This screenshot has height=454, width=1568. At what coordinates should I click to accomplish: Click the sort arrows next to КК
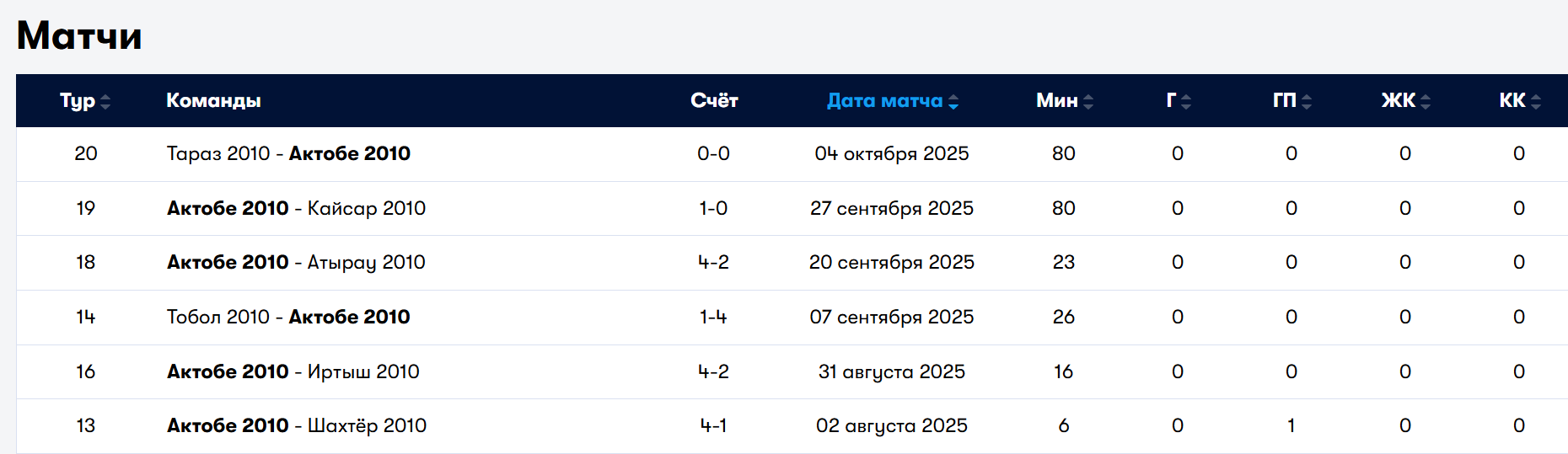[1536, 102]
